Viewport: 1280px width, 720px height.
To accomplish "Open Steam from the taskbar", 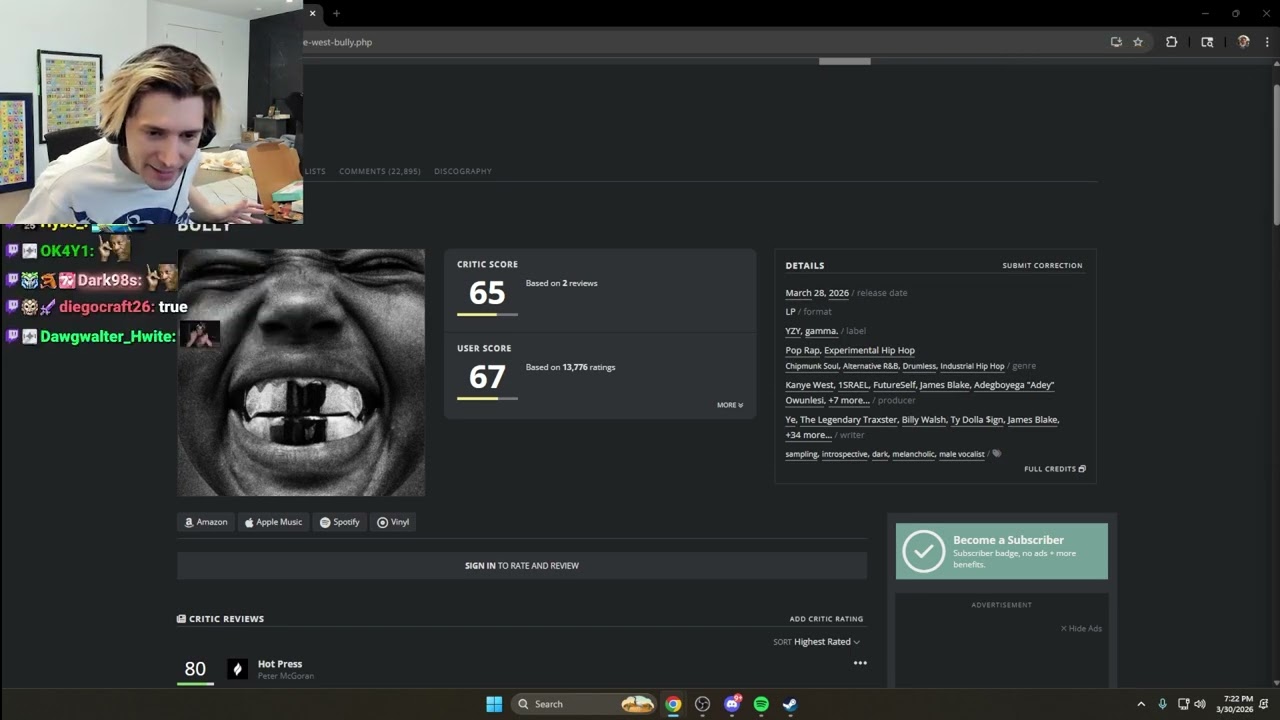I will pyautogui.click(x=790, y=704).
